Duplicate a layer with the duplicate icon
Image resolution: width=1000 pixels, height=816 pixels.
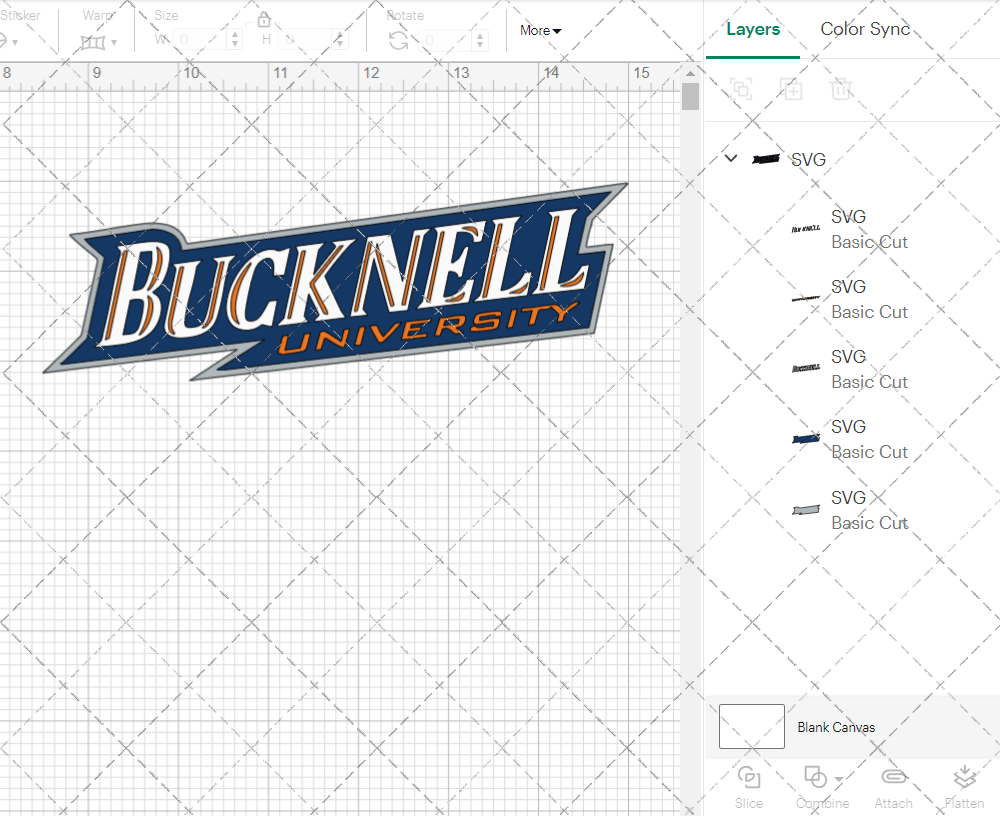[791, 89]
